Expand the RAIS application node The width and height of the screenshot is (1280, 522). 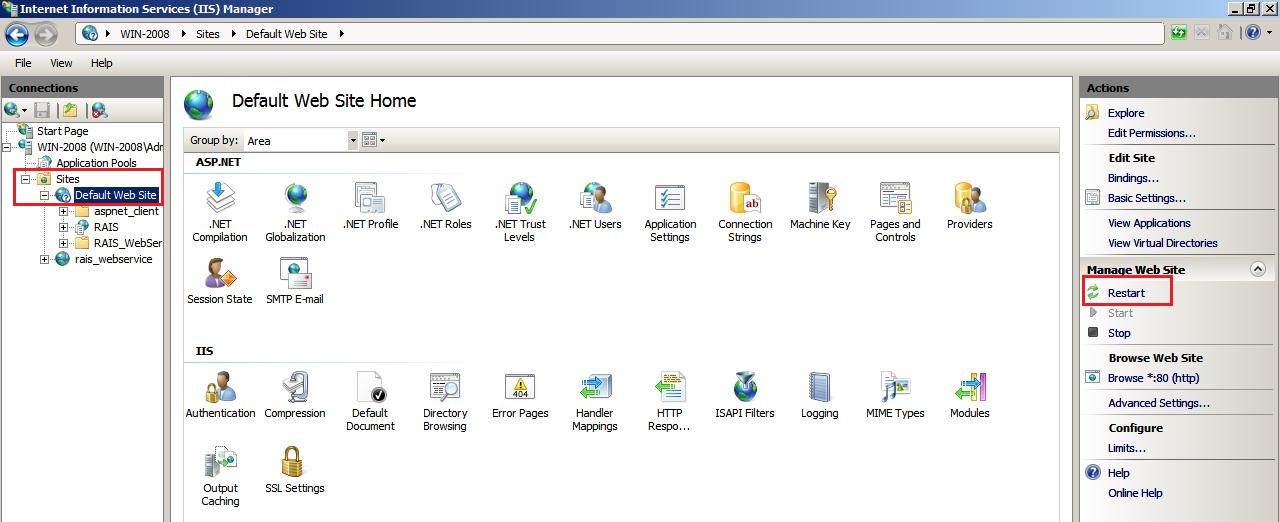pos(64,227)
